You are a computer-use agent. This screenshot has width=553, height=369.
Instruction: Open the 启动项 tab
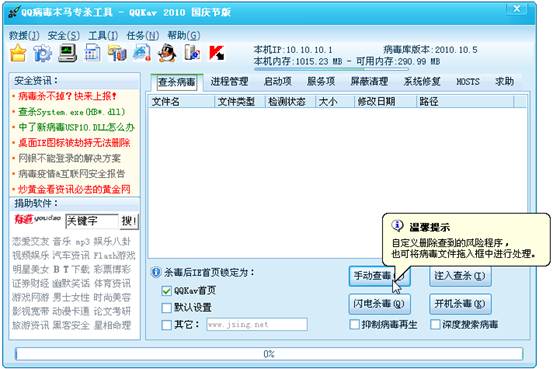pyautogui.click(x=278, y=81)
